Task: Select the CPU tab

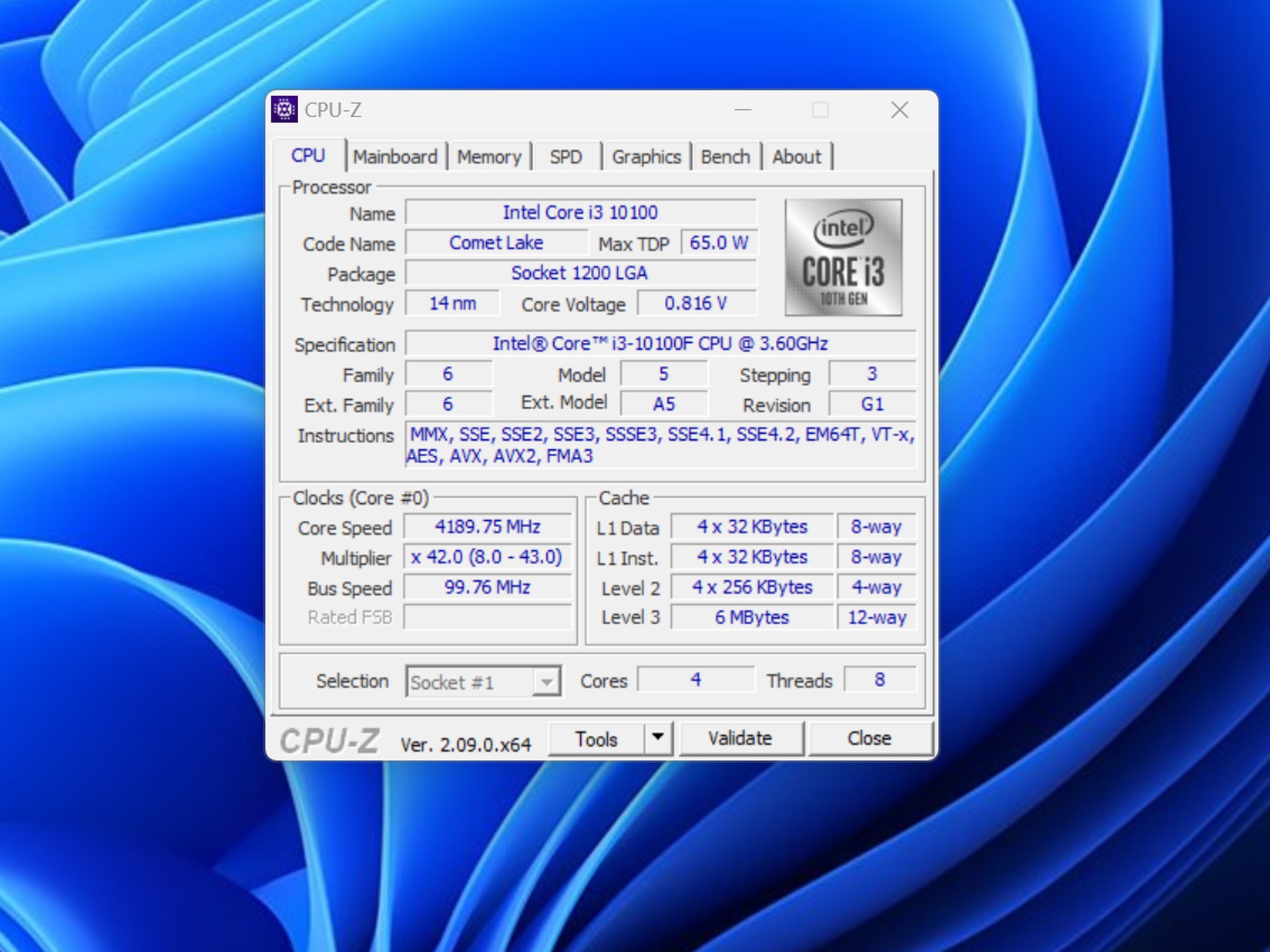Action: (308, 156)
